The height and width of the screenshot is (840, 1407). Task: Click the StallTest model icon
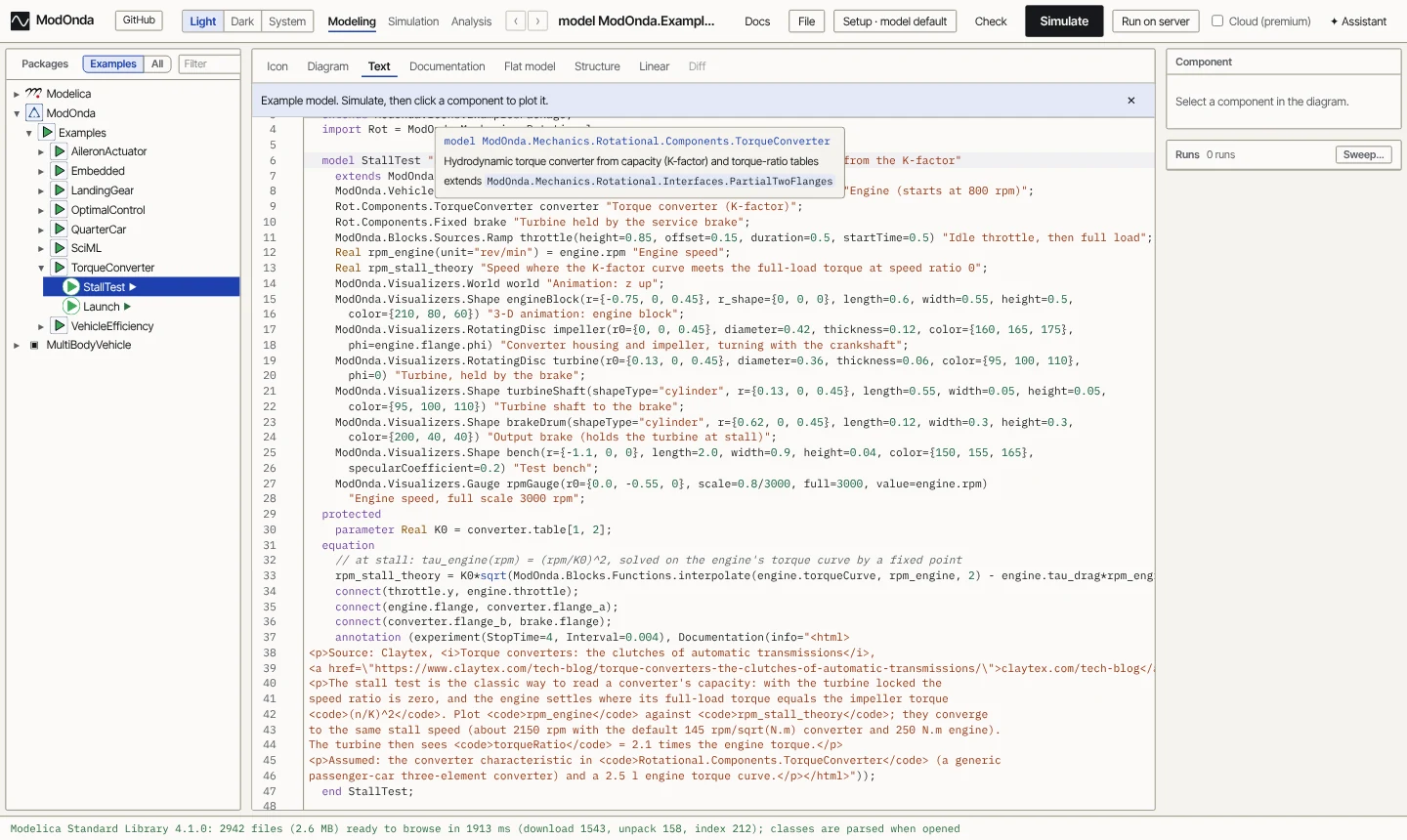tap(71, 287)
